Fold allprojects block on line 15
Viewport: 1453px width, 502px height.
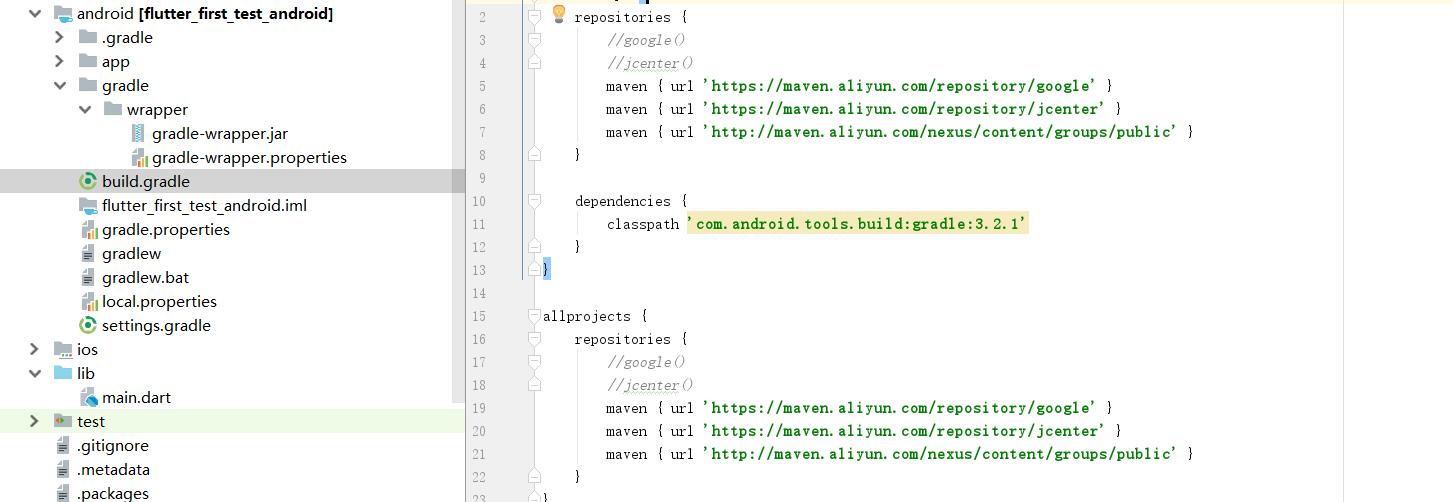tap(534, 316)
